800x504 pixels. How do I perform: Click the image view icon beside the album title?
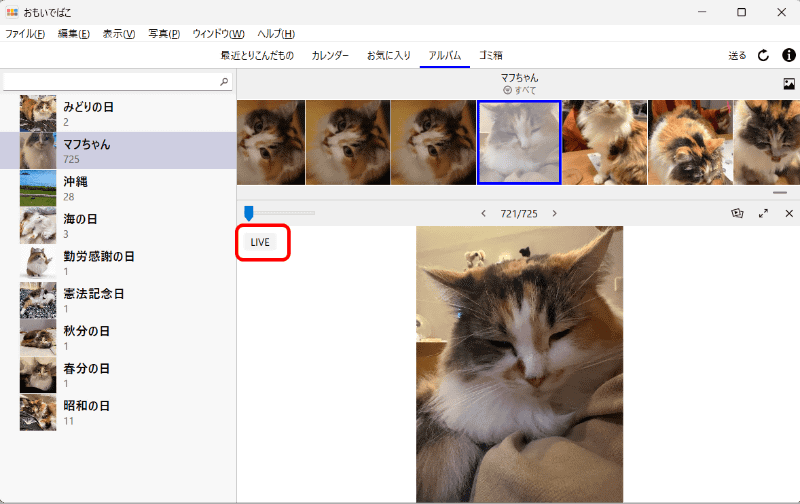tap(789, 84)
